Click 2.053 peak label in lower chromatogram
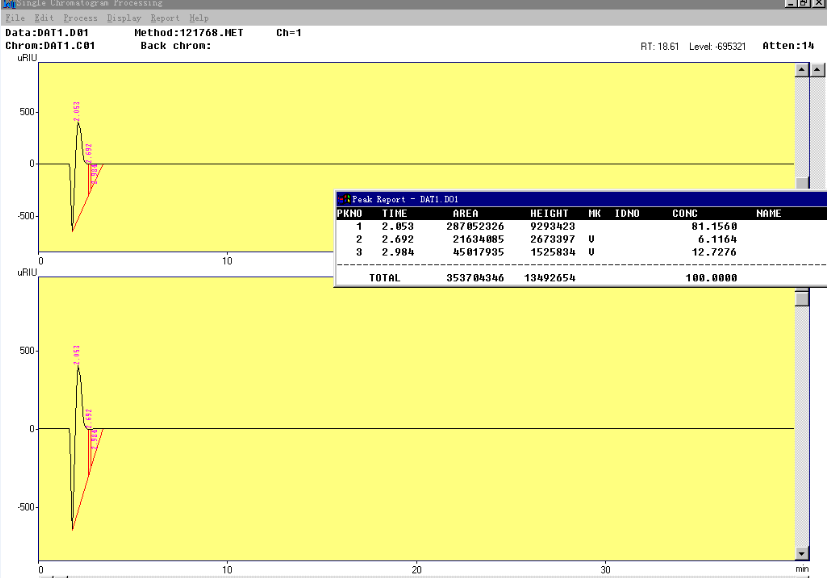827x578 pixels. (76, 355)
